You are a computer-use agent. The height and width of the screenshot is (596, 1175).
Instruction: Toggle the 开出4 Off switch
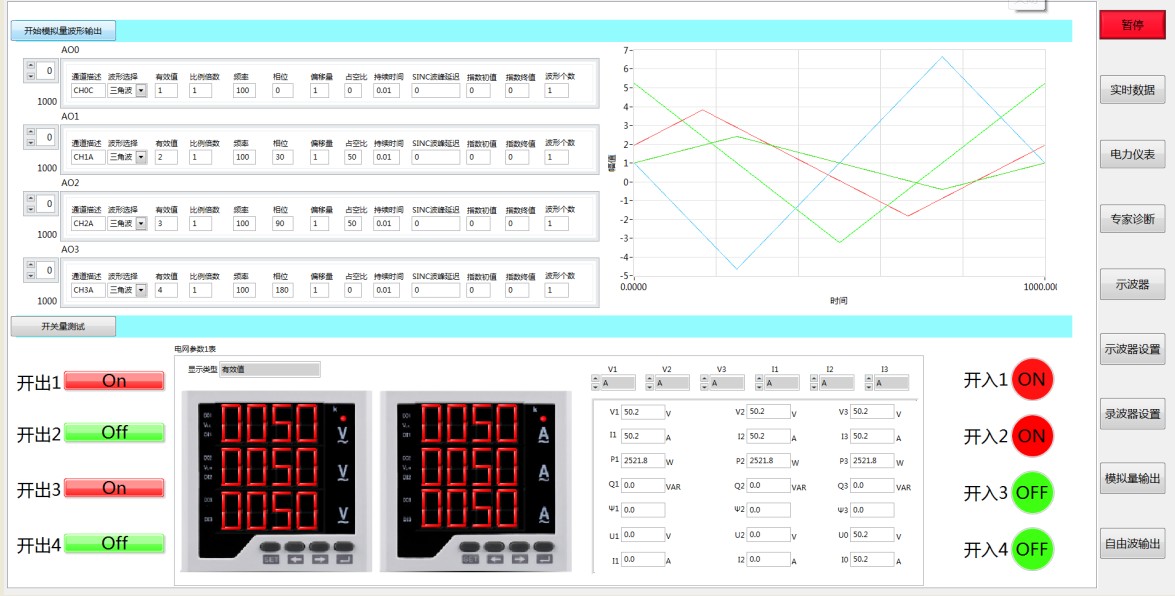[x=114, y=544]
